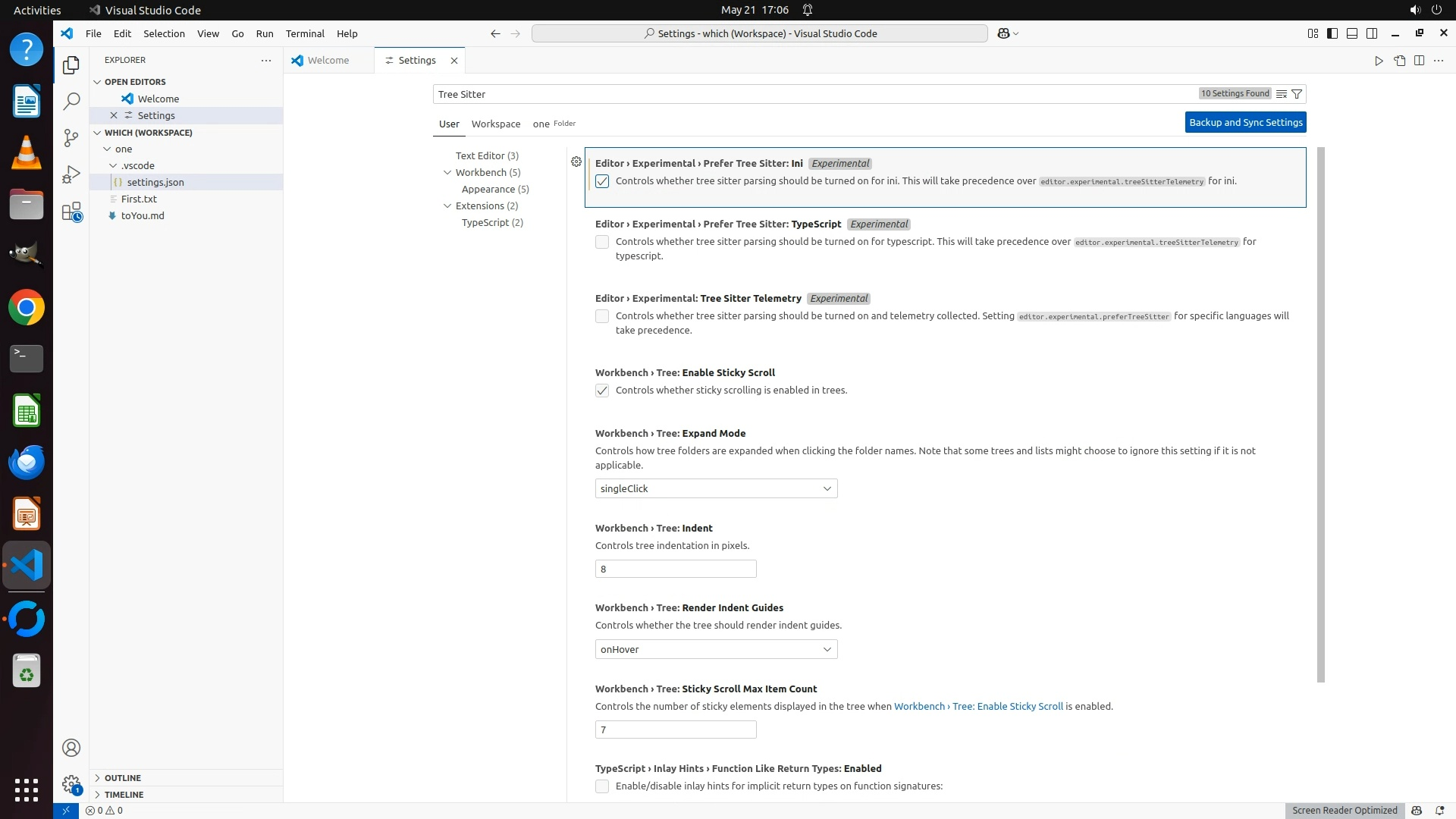Viewport: 1456px width, 819px height.
Task: Collapse the Workbench settings category
Action: 447,172
